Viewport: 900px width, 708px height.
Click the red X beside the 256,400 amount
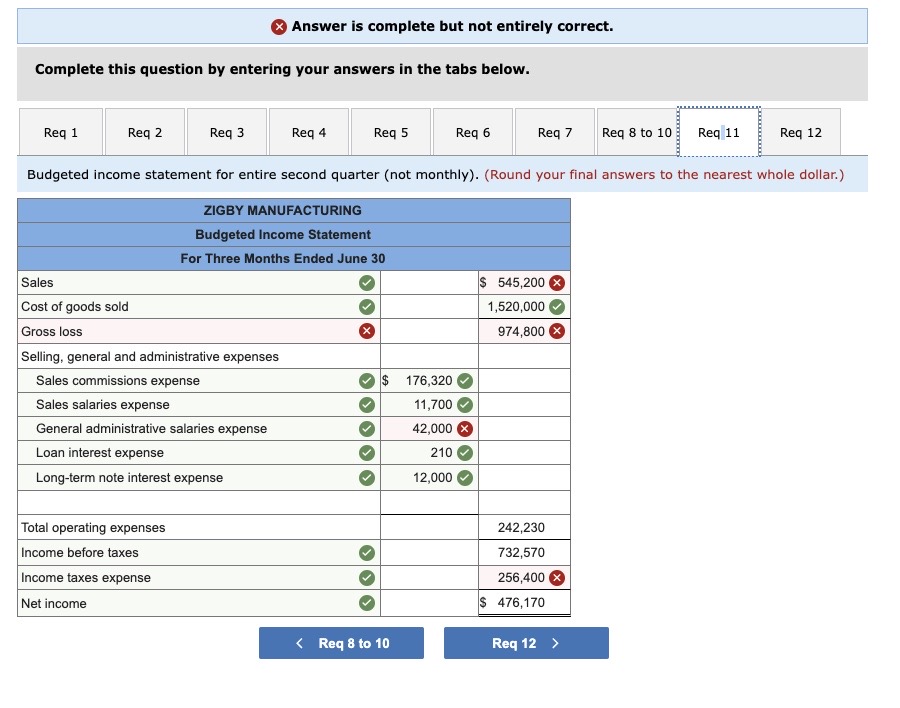click(559, 577)
